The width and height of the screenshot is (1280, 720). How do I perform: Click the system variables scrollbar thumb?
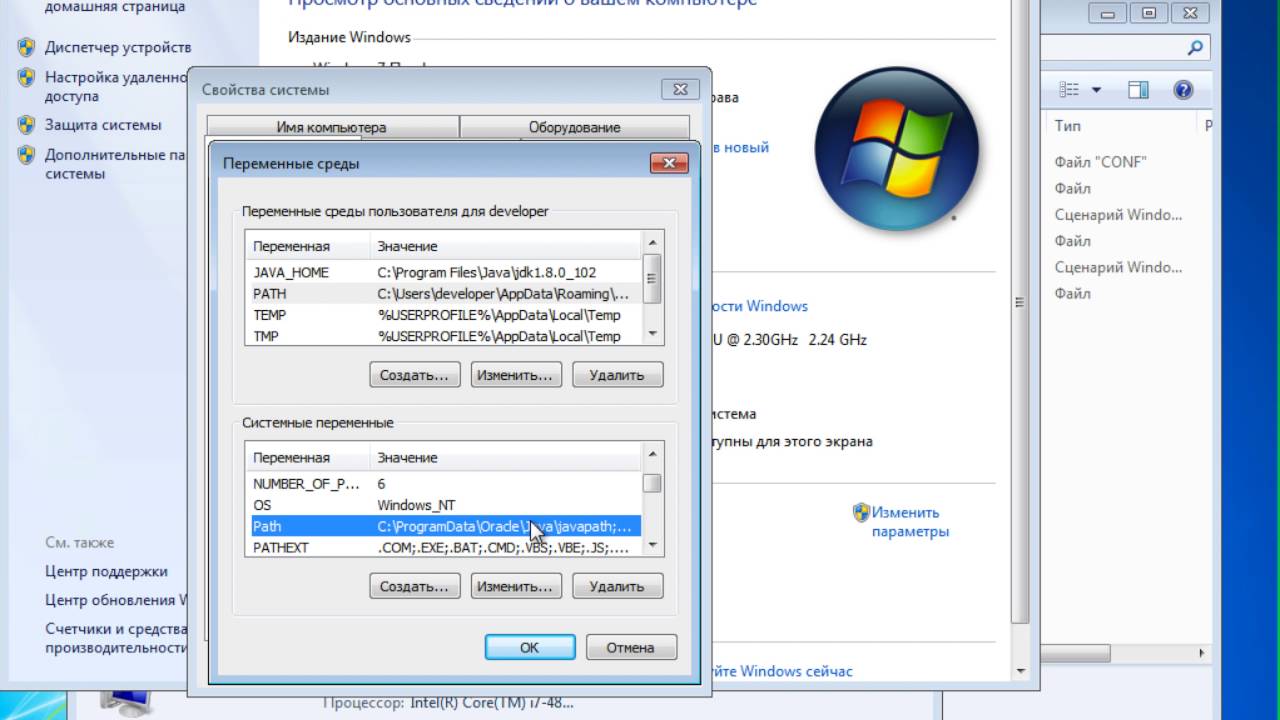(x=652, y=483)
